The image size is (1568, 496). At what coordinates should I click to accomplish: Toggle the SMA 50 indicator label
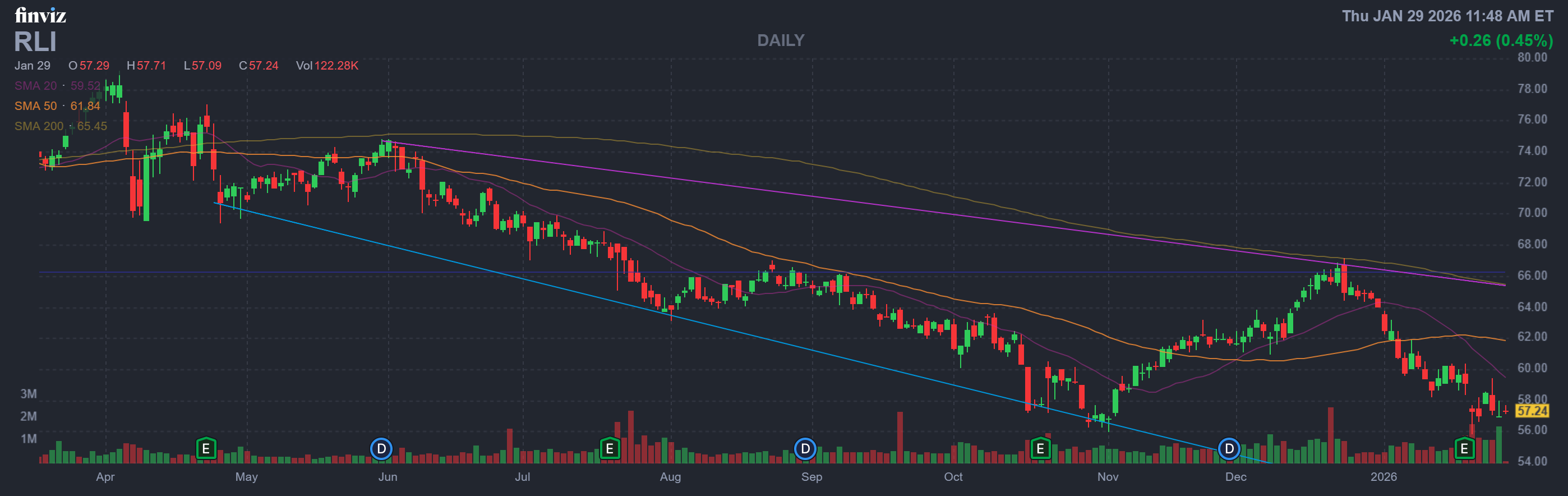[x=35, y=106]
